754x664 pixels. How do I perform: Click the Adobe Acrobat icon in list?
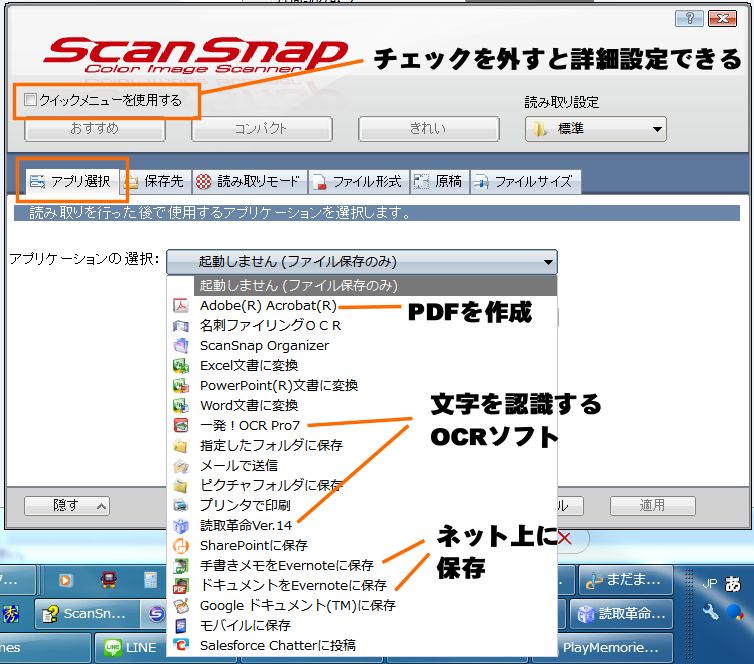pos(181,306)
